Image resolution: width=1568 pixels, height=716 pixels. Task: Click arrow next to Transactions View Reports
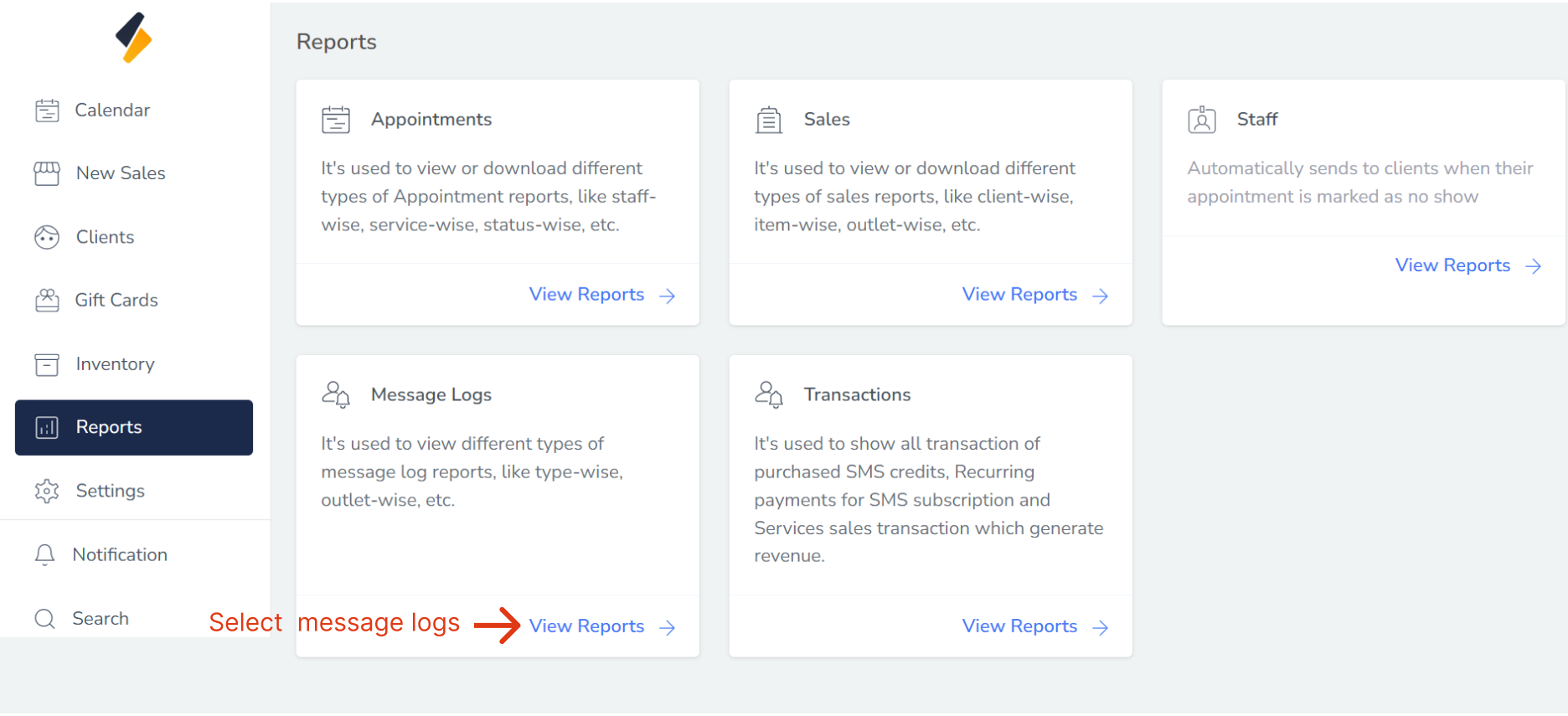1101,627
